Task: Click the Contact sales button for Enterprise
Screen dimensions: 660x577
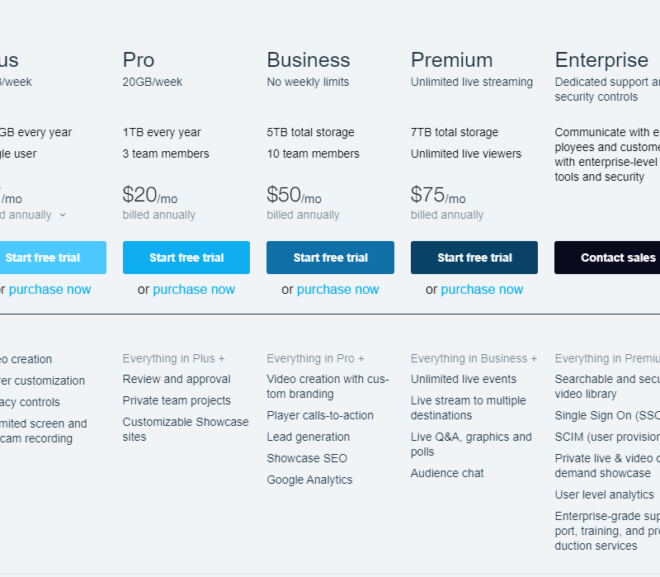Action: click(607, 258)
